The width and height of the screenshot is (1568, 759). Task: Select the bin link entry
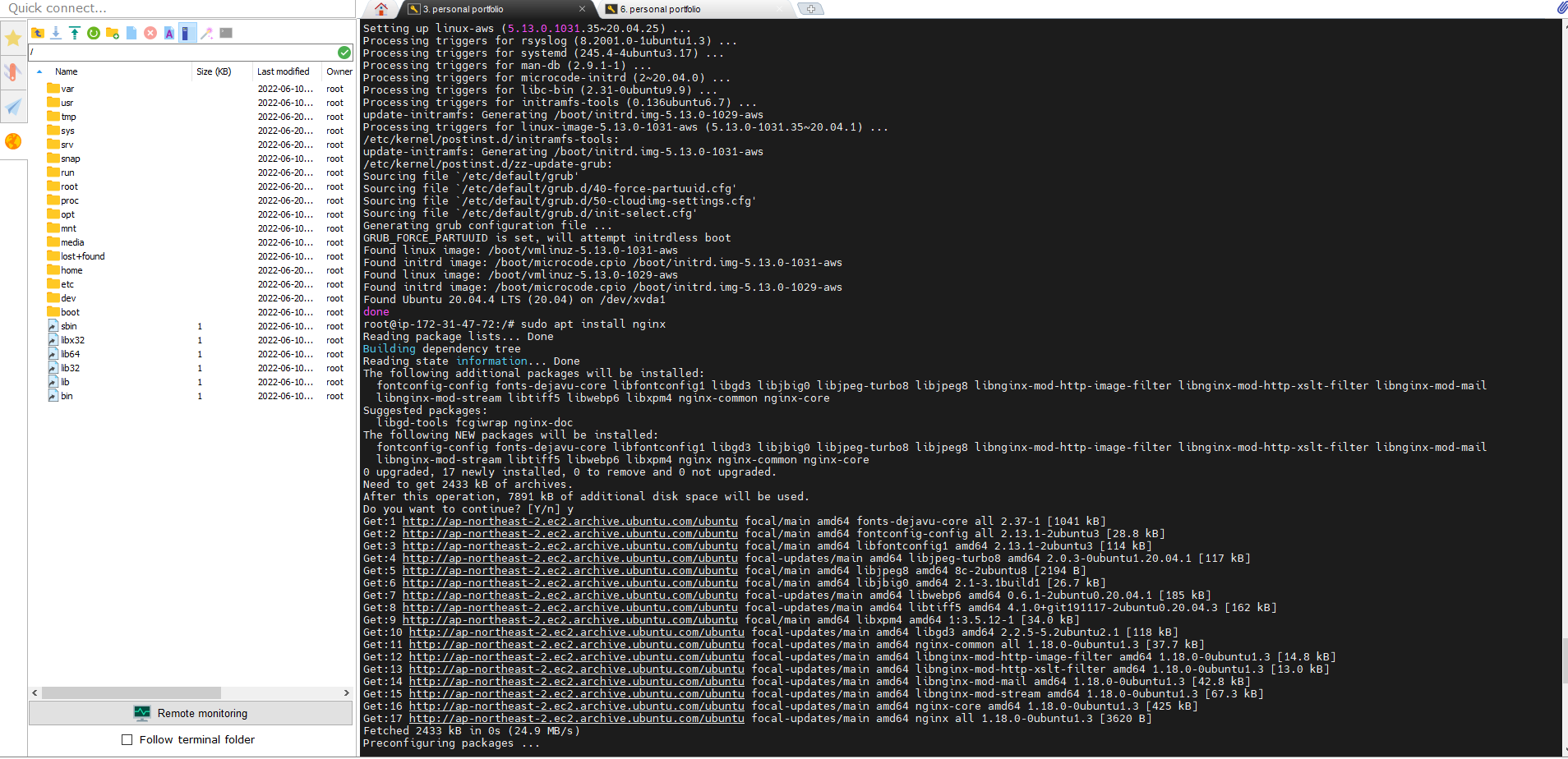(x=67, y=396)
